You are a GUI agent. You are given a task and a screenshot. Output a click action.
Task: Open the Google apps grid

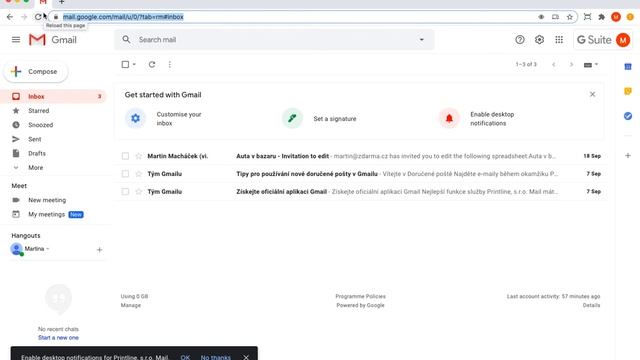559,40
